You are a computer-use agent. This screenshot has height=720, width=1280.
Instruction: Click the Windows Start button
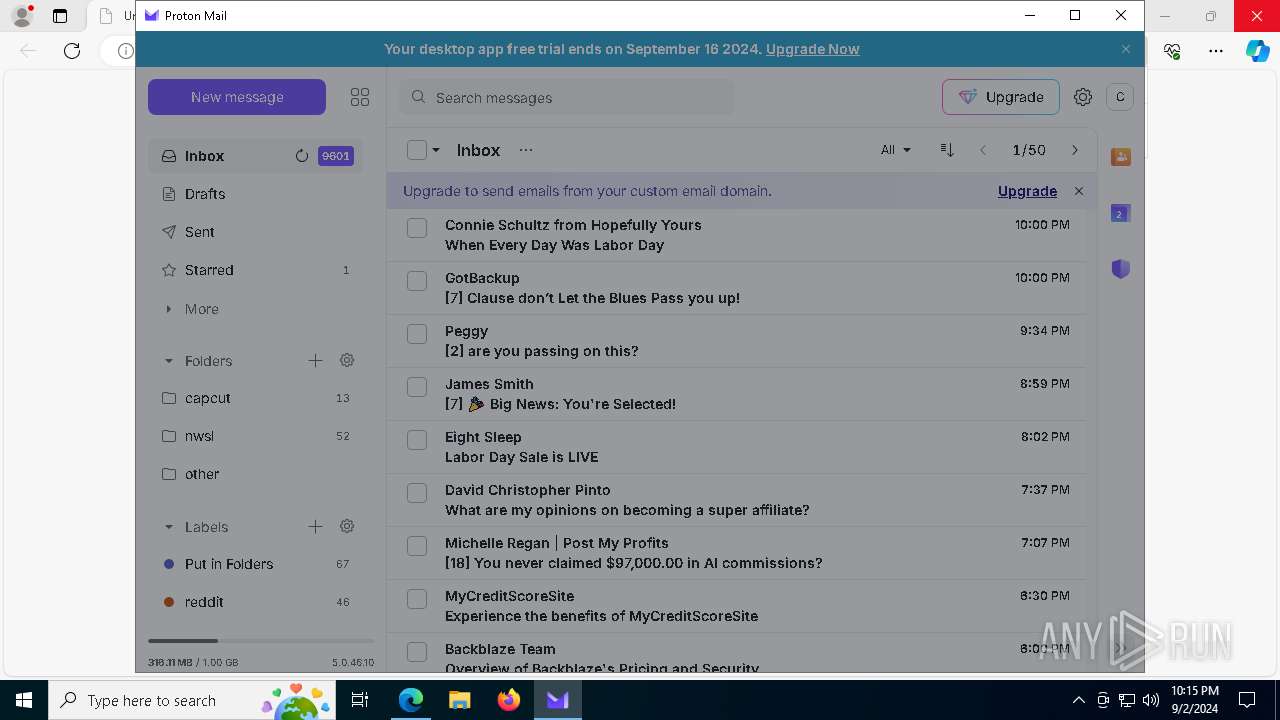[24, 700]
